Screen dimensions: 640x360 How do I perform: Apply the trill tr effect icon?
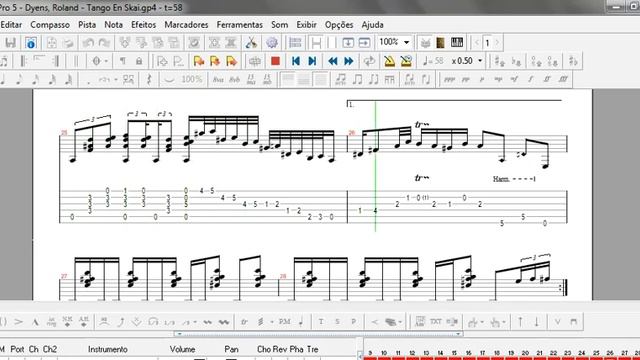click(x=244, y=322)
